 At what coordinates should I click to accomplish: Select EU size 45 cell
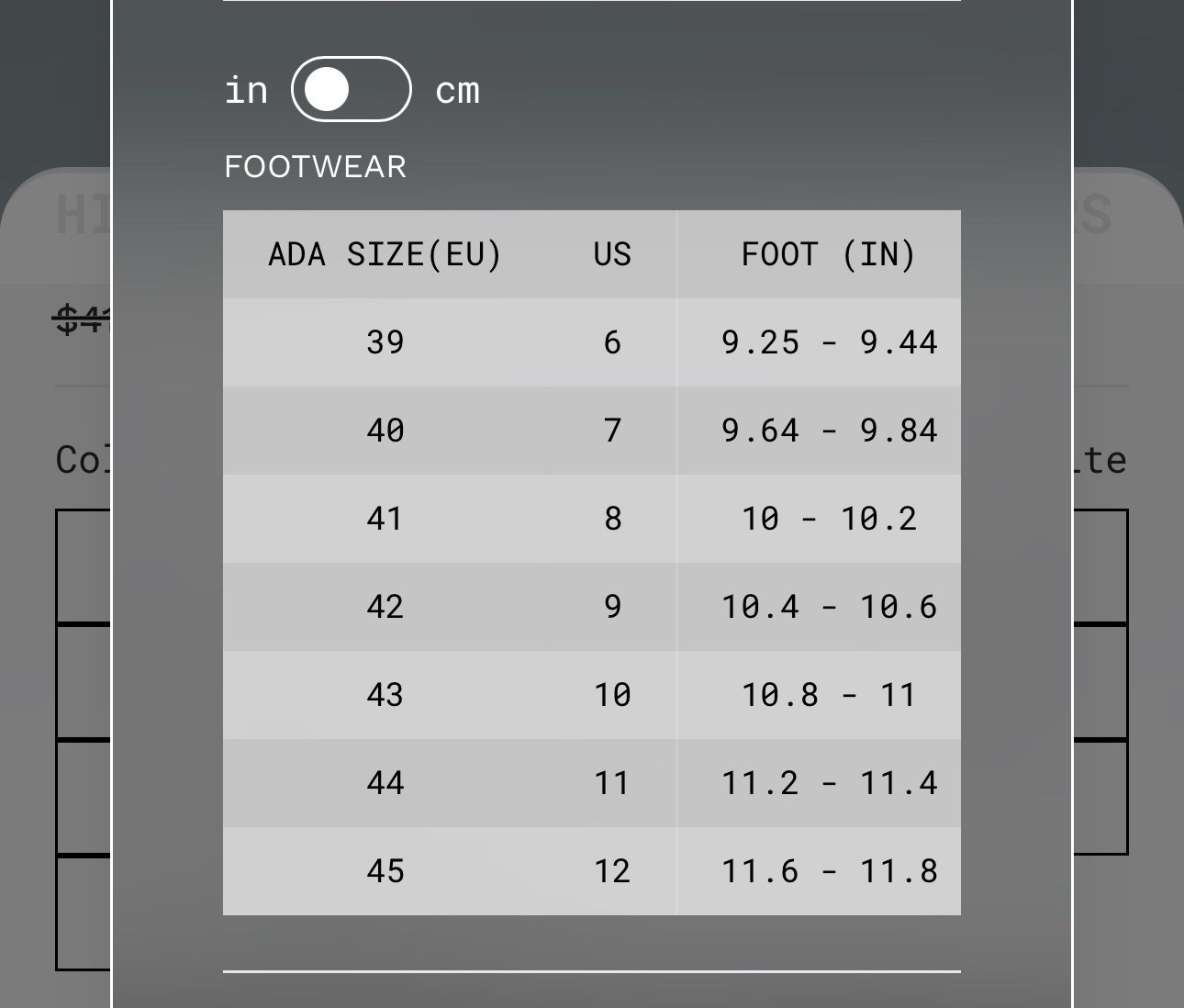tap(385, 871)
